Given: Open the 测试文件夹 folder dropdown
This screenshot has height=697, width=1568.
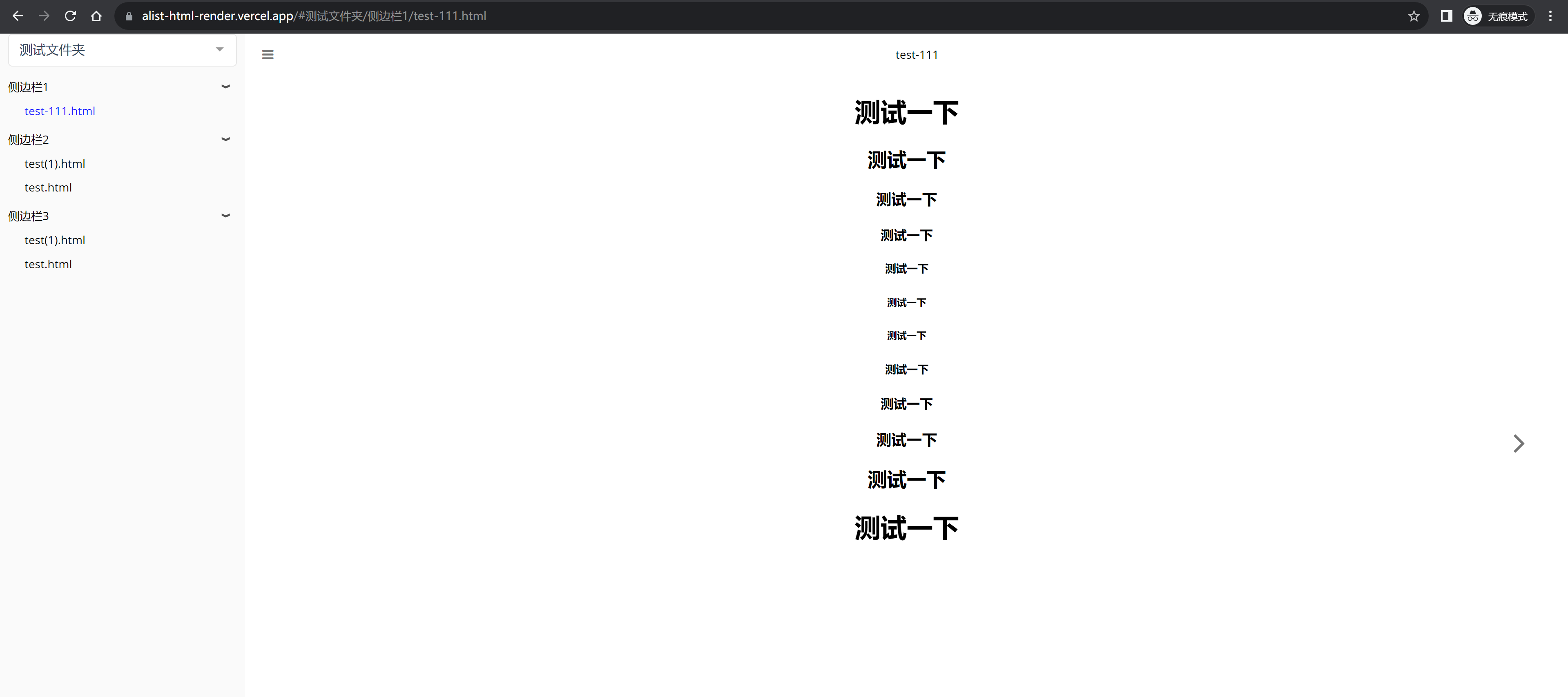Looking at the screenshot, I should [122, 50].
